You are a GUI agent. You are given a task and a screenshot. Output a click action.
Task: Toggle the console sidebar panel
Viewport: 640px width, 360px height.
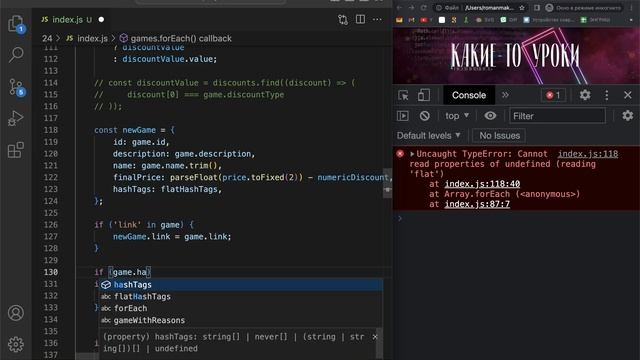click(403, 116)
